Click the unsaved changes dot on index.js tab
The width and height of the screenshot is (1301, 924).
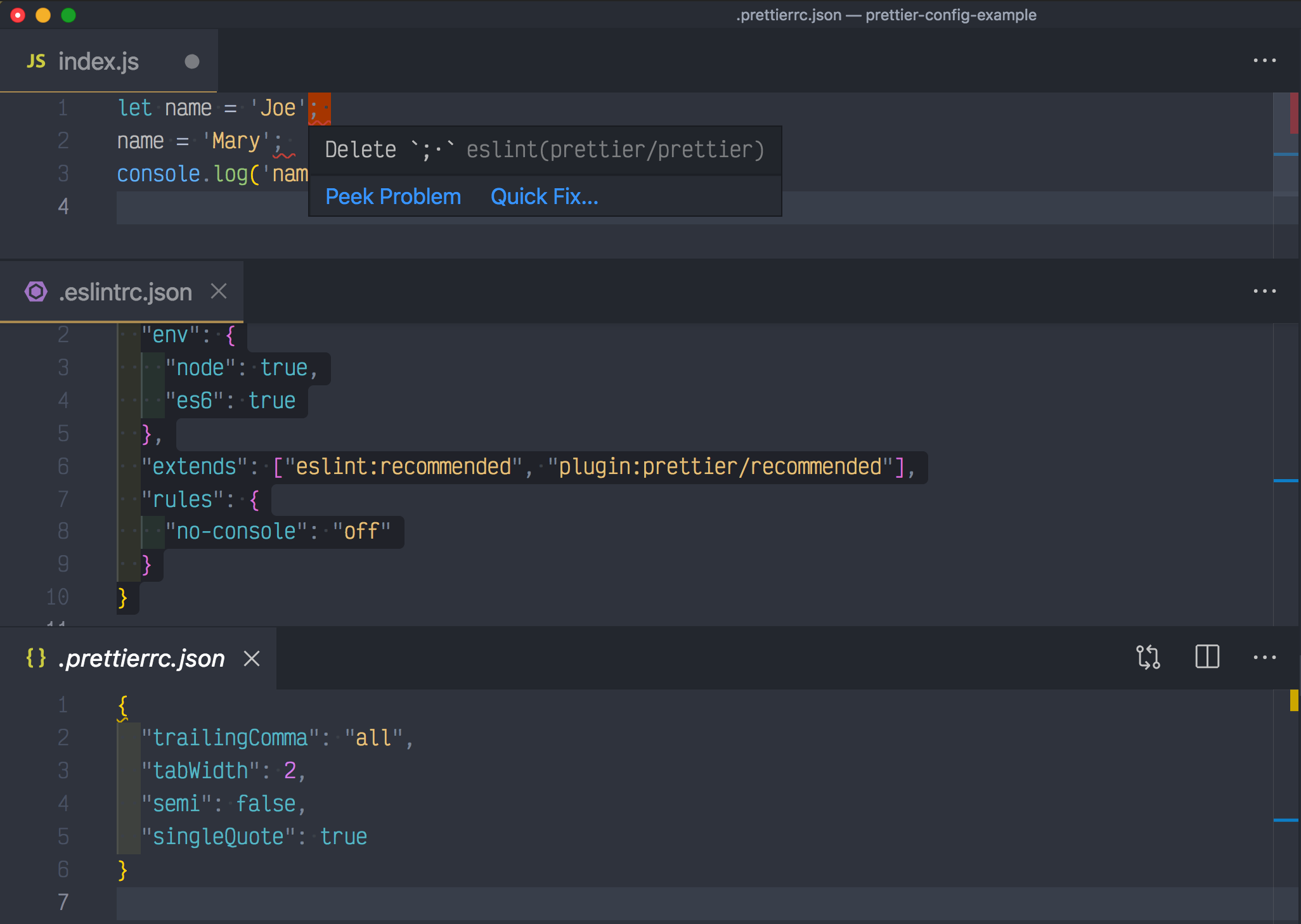tap(191, 61)
